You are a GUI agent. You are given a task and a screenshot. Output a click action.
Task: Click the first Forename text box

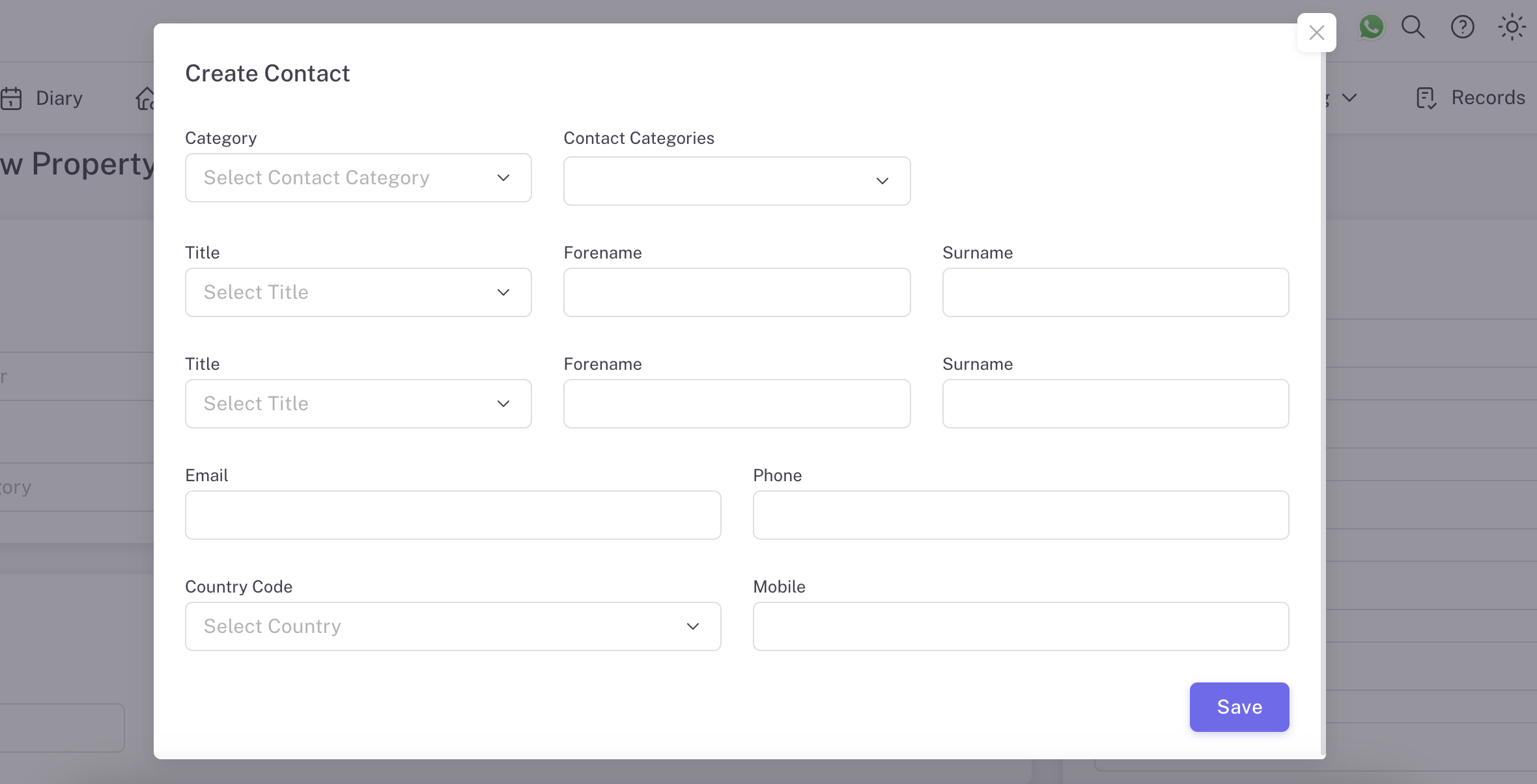pos(737,292)
